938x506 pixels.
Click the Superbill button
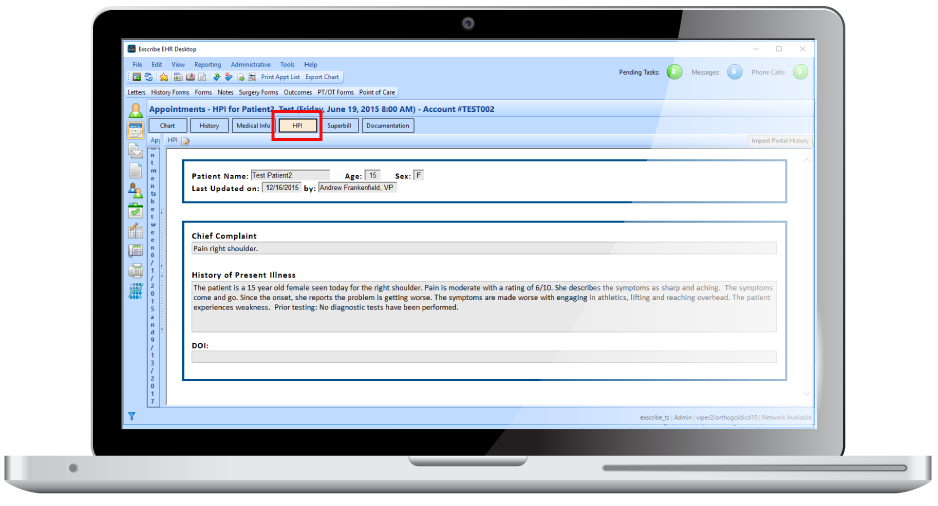click(x=339, y=126)
